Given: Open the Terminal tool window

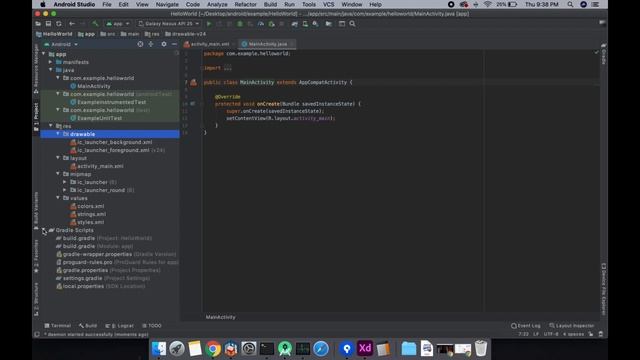Looking at the screenshot, I should pyautogui.click(x=58, y=326).
